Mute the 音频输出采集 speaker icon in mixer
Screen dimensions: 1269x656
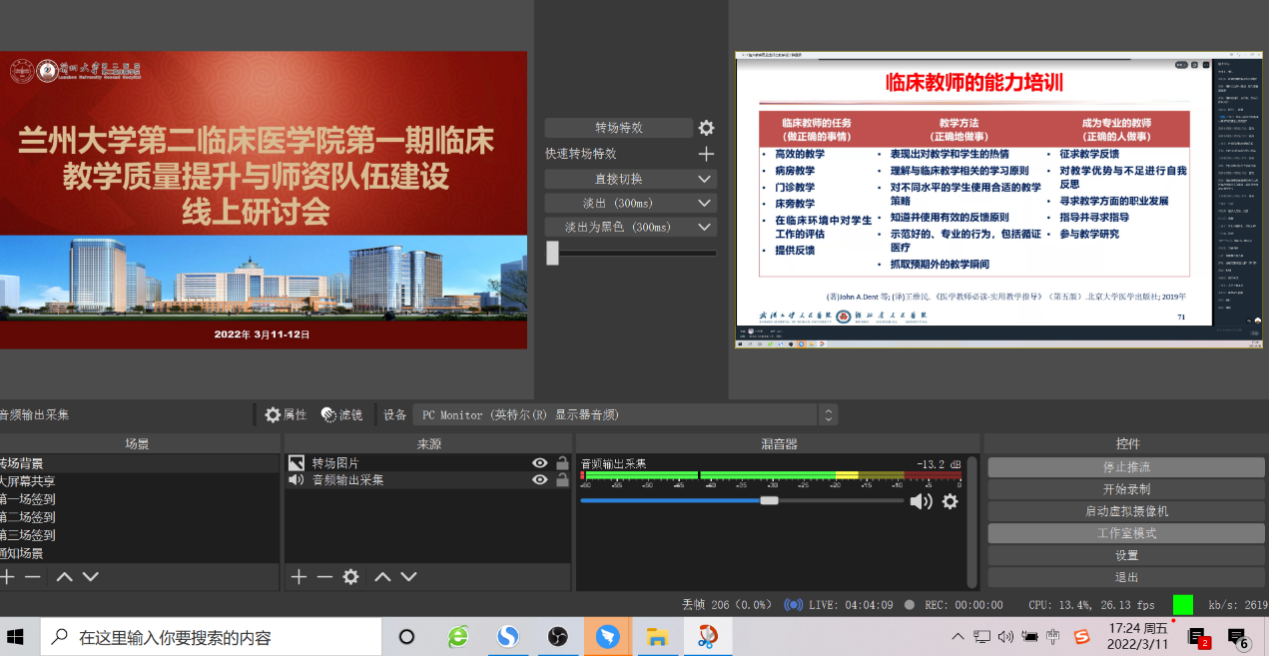(920, 501)
